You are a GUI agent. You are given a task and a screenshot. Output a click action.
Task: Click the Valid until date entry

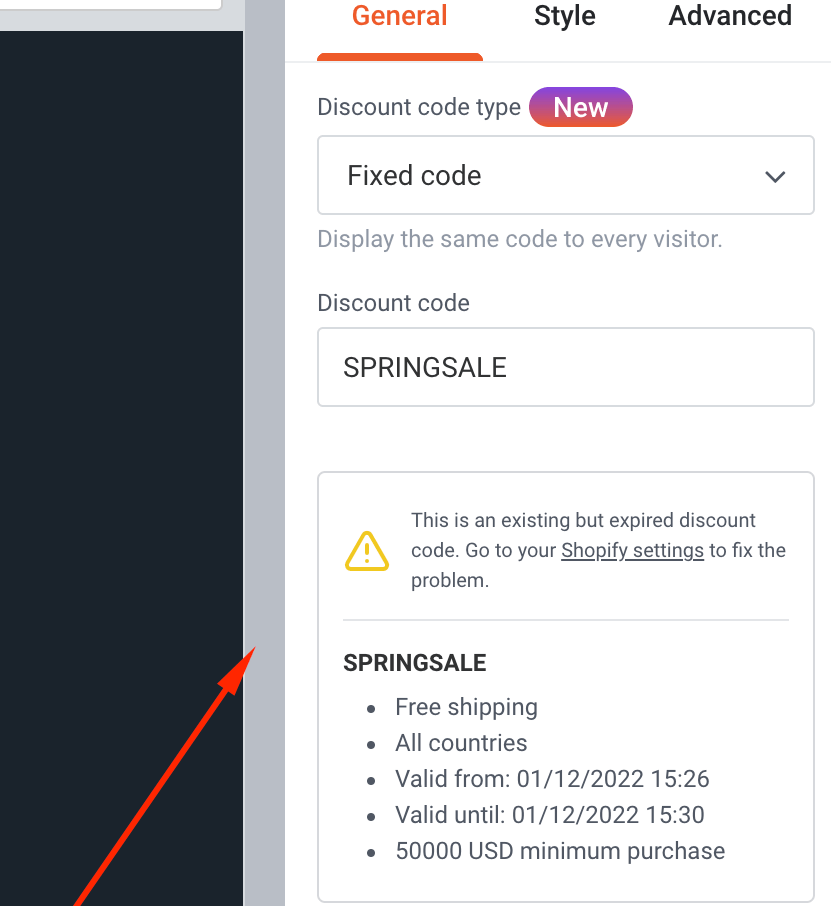pyautogui.click(x=550, y=815)
